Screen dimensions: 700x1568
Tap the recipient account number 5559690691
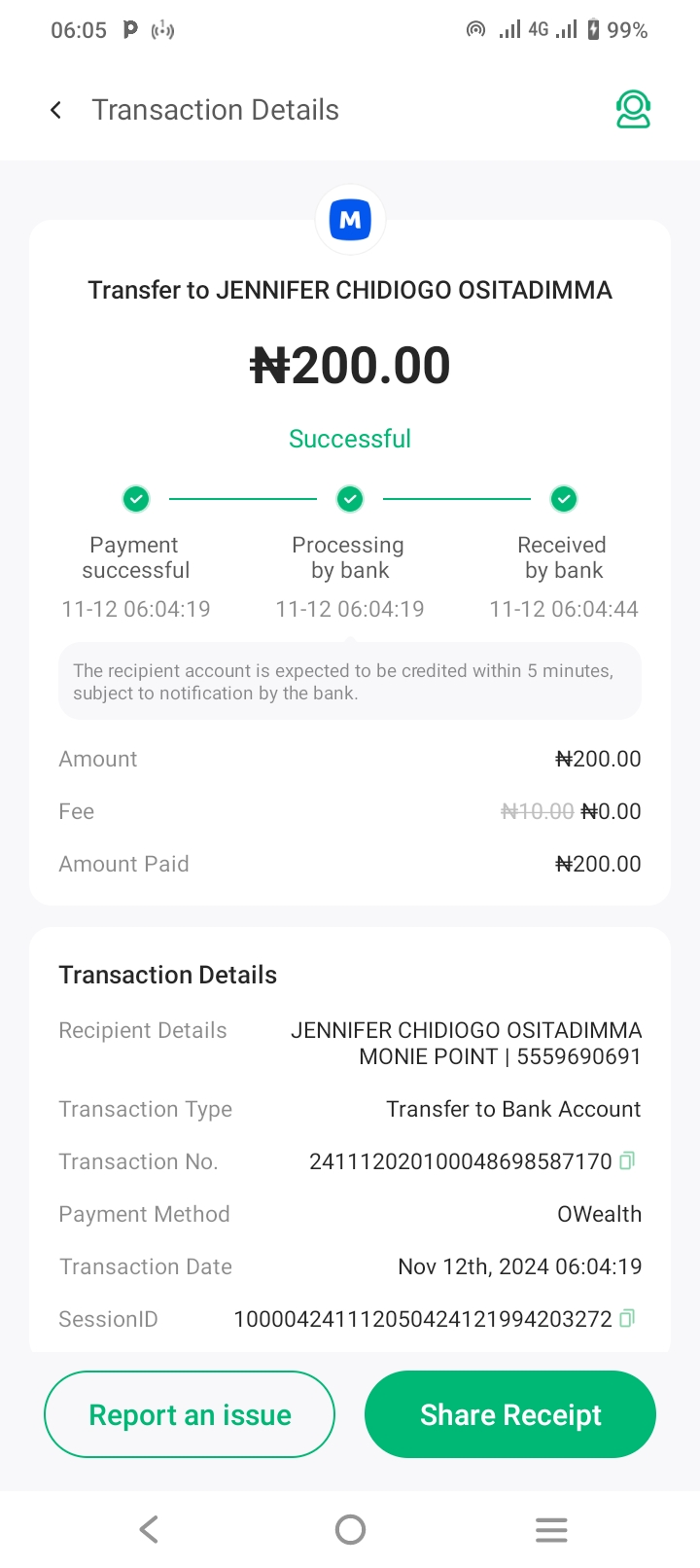click(578, 1056)
